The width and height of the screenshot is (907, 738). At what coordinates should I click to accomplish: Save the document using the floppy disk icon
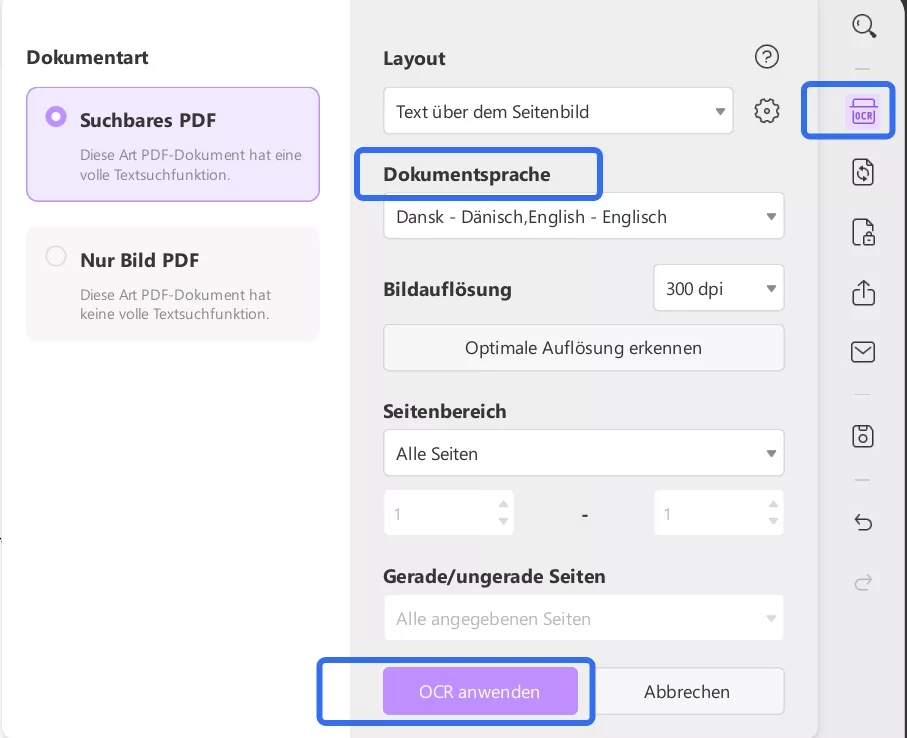(x=862, y=436)
